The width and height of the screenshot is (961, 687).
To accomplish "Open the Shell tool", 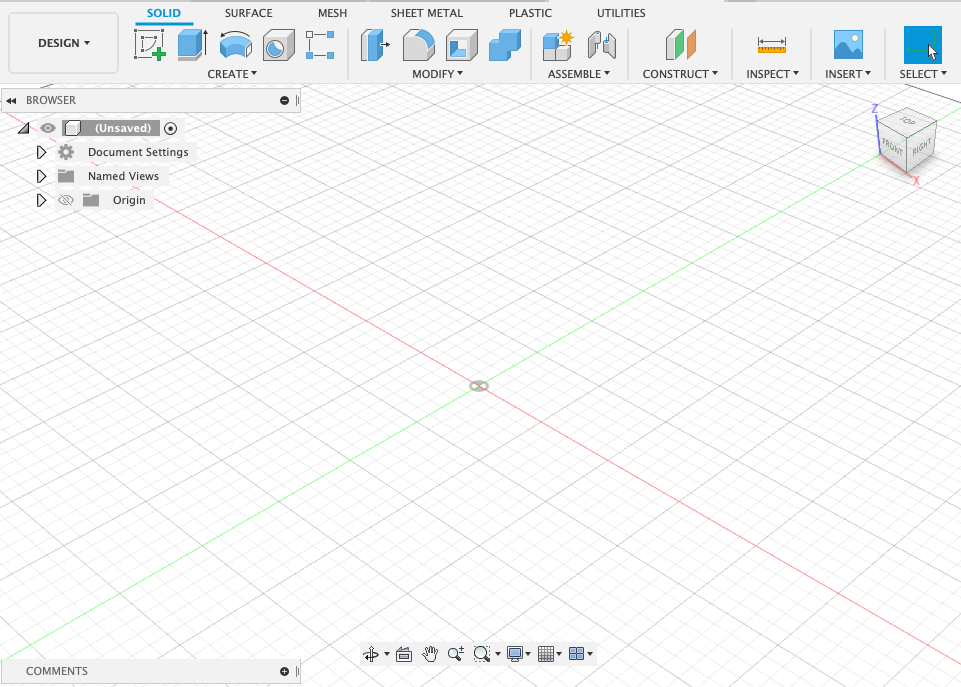I will 460,45.
